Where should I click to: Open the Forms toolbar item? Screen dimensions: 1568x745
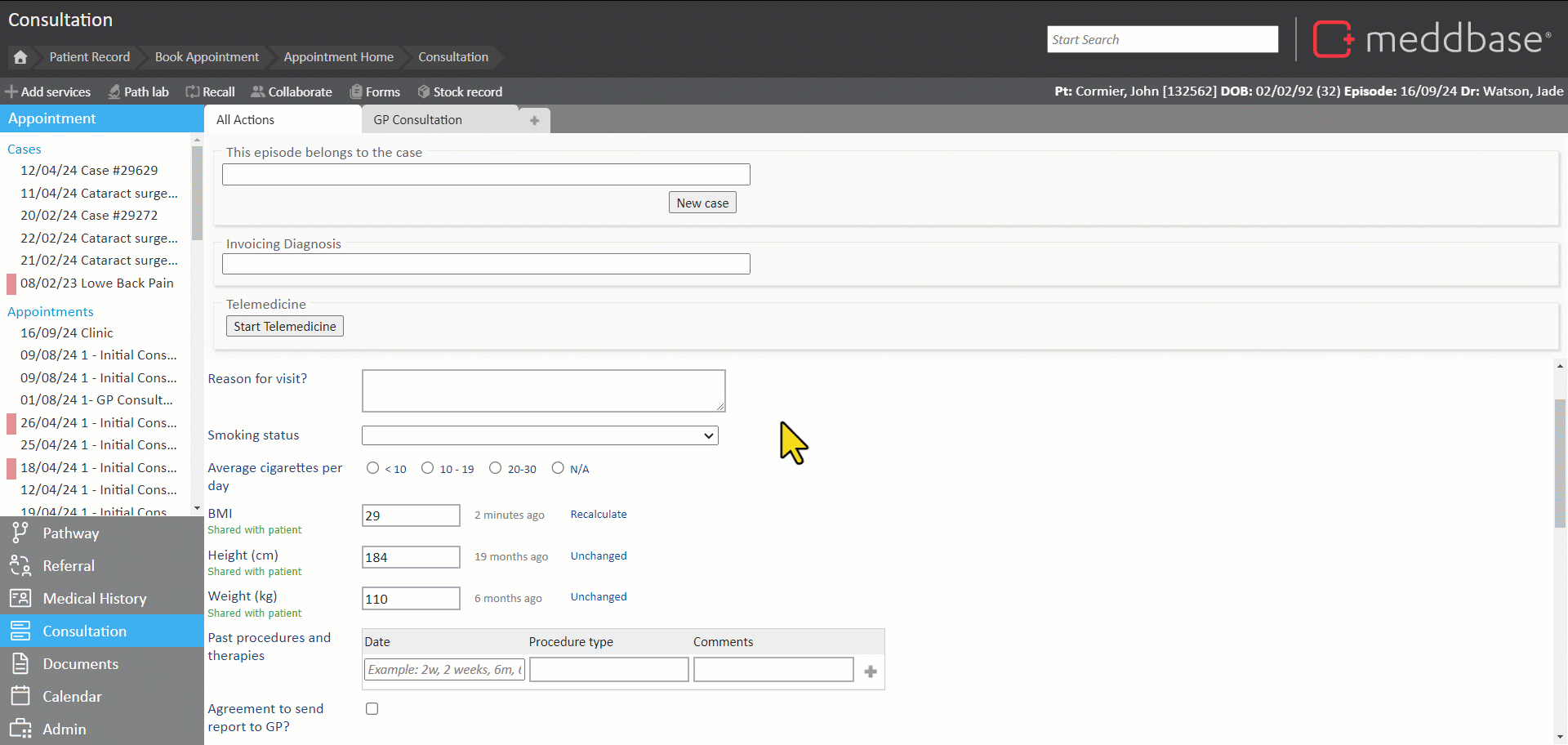(356, 91)
